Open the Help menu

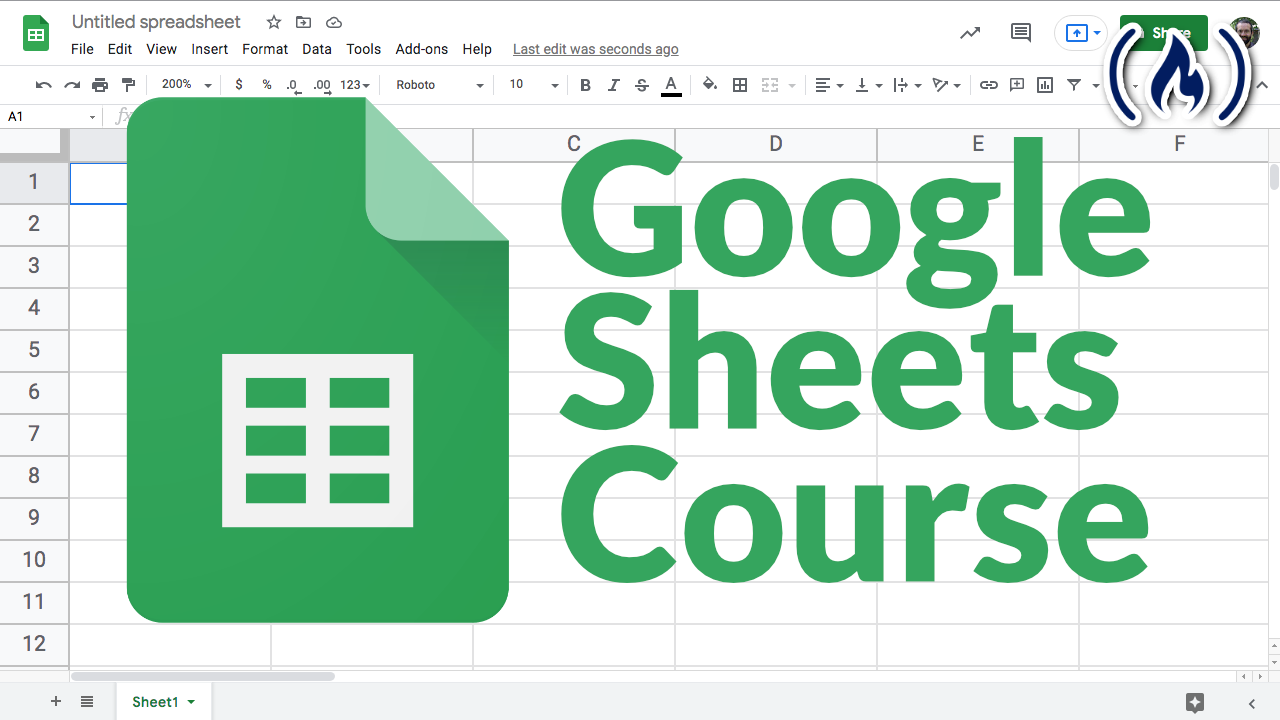pos(477,49)
